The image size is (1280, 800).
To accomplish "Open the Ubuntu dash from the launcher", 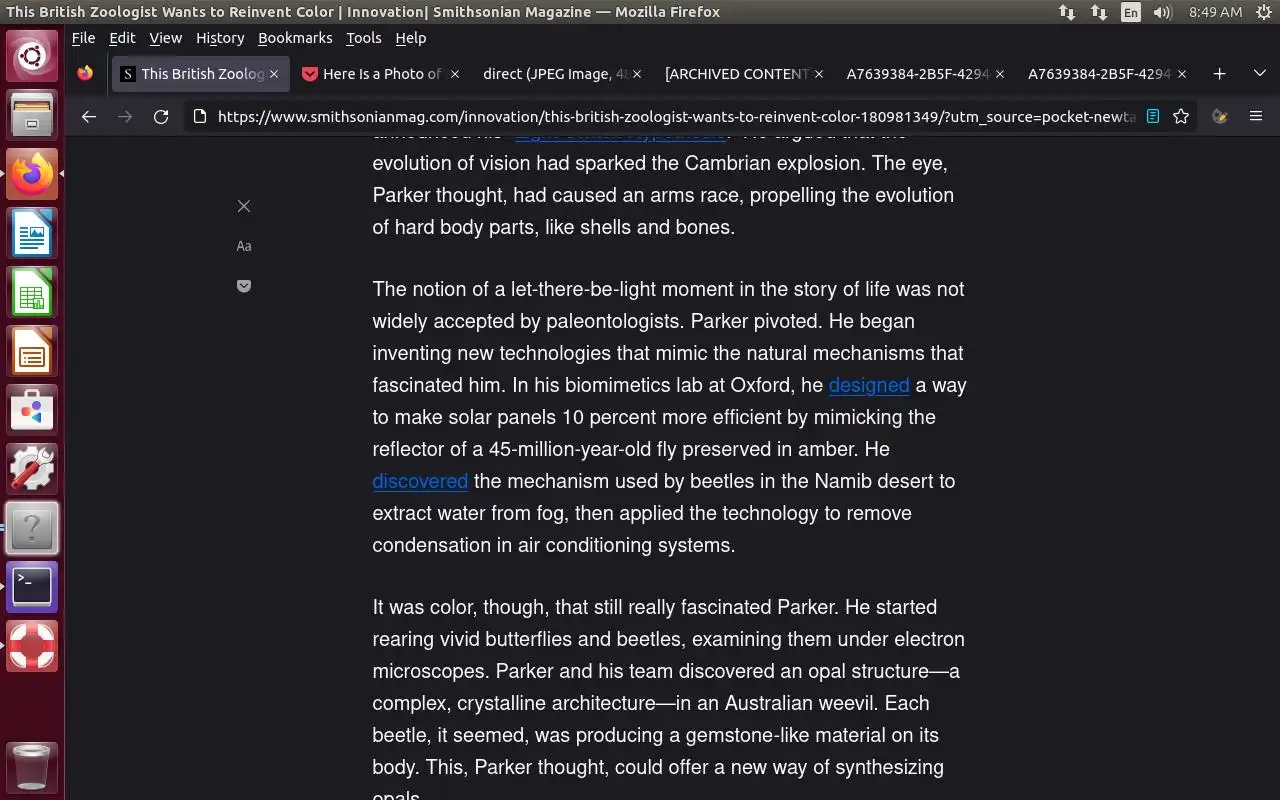I will [32, 56].
